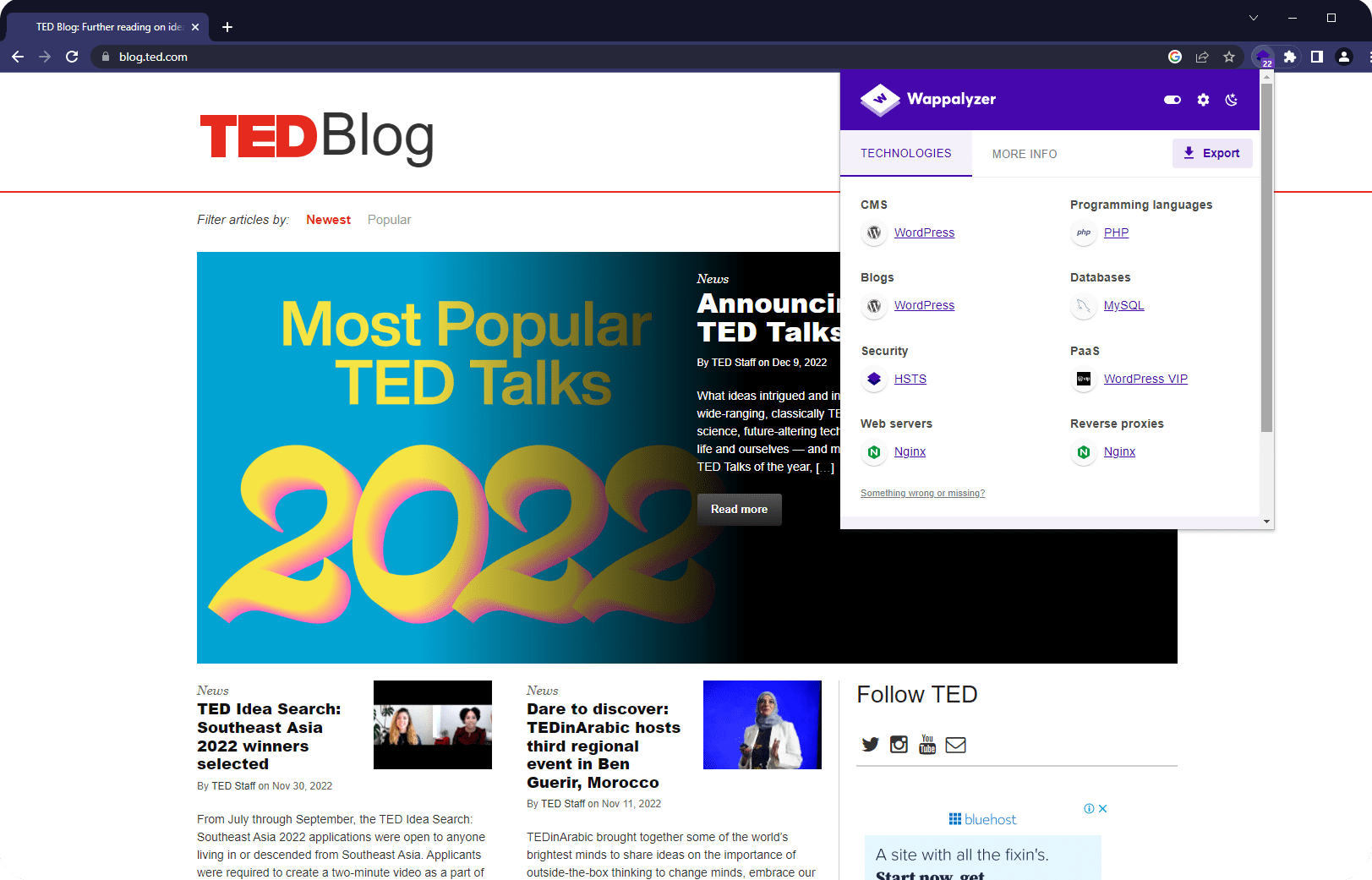Click the bluehost ad logo
This screenshot has height=880, width=1372.
(x=982, y=819)
